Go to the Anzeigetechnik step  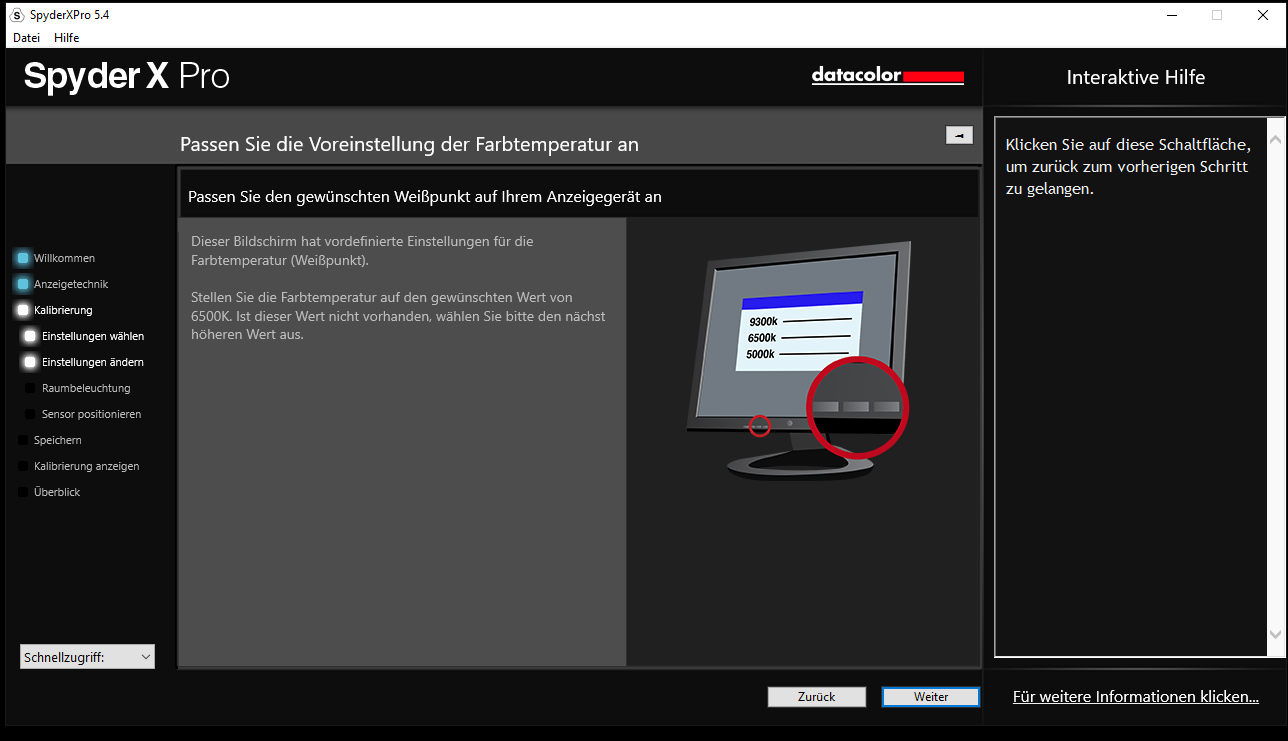pyautogui.click(x=62, y=284)
